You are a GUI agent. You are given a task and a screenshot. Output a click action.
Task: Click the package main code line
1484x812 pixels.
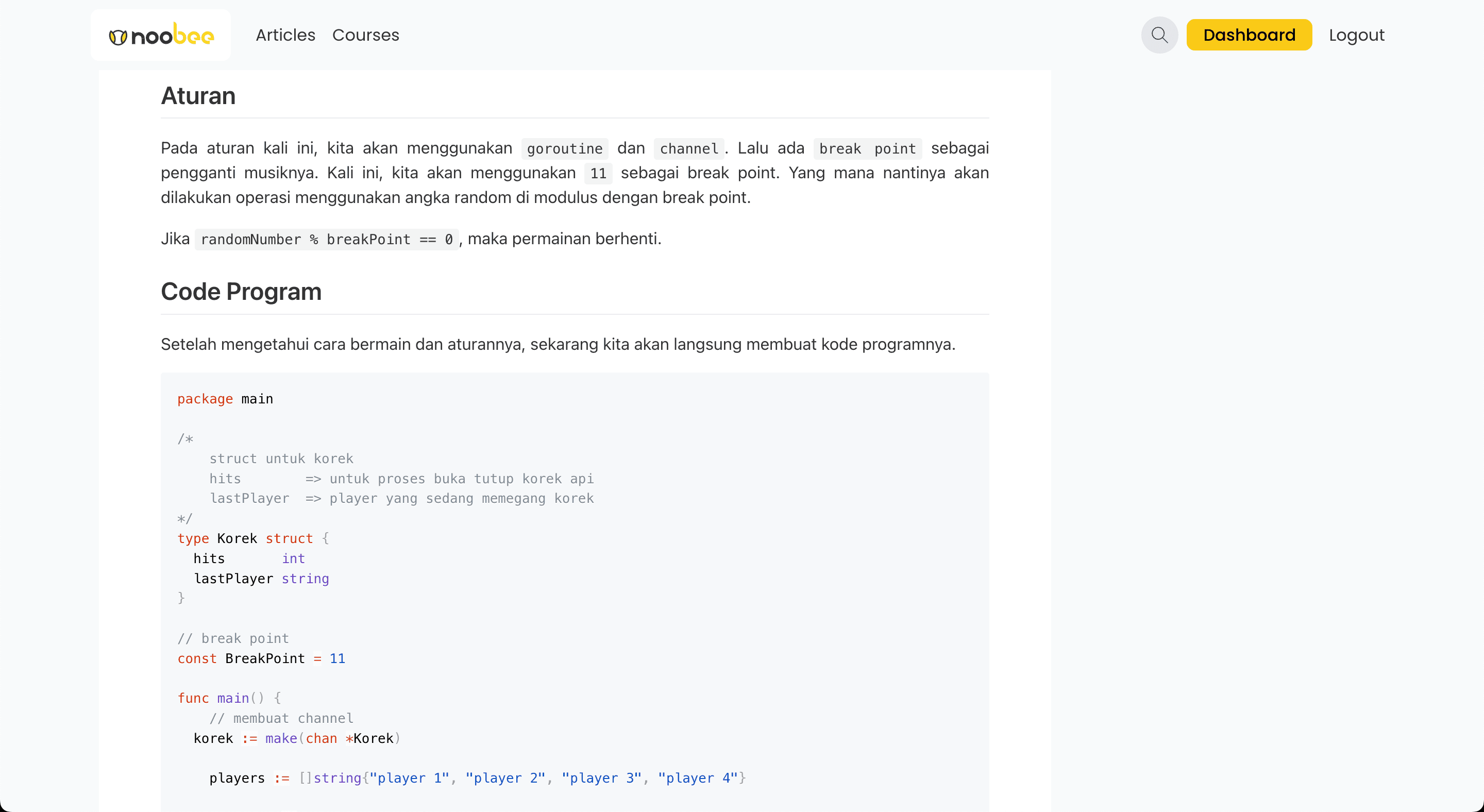click(x=225, y=399)
